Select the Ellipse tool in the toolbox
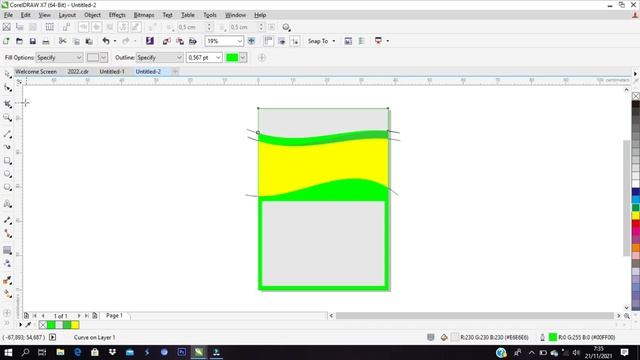Viewport: 640px width, 360px height. pos(7,174)
